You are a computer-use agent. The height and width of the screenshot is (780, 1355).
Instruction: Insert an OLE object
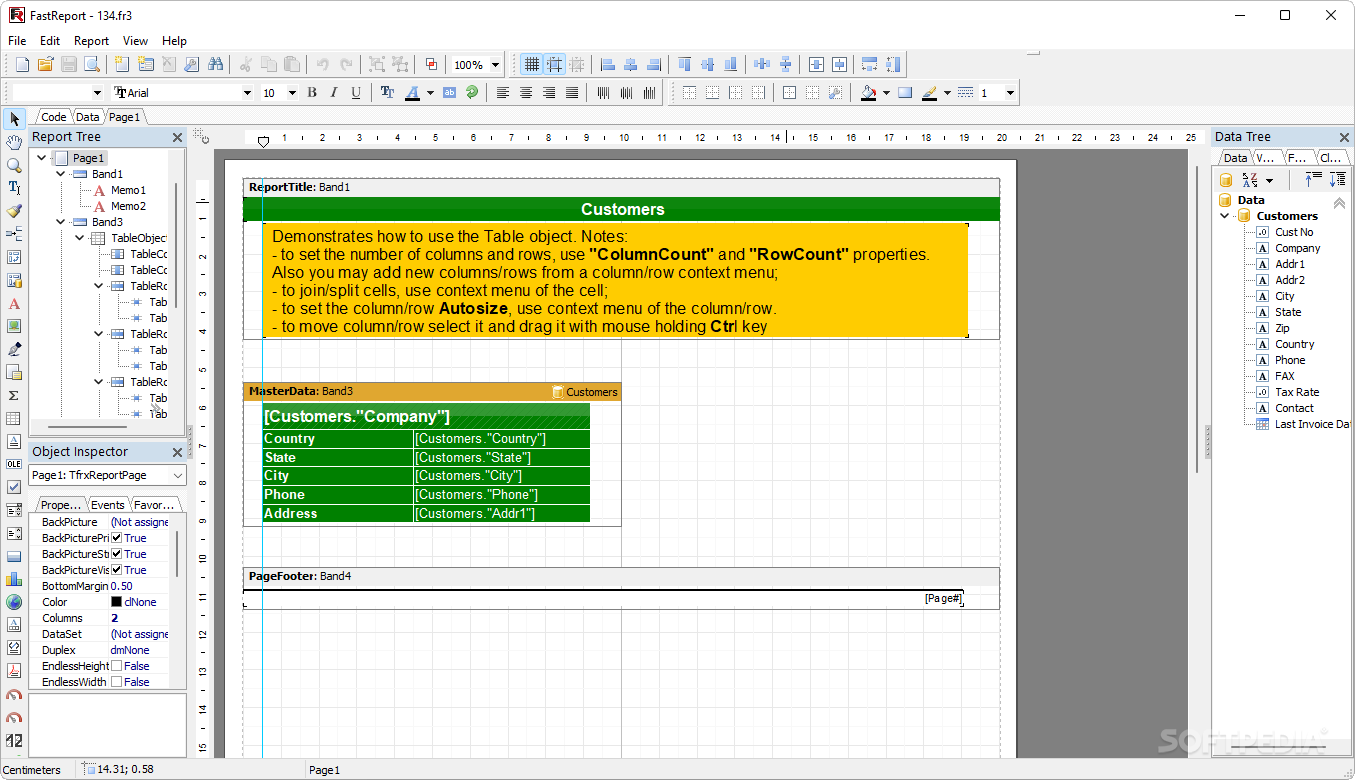coord(14,464)
